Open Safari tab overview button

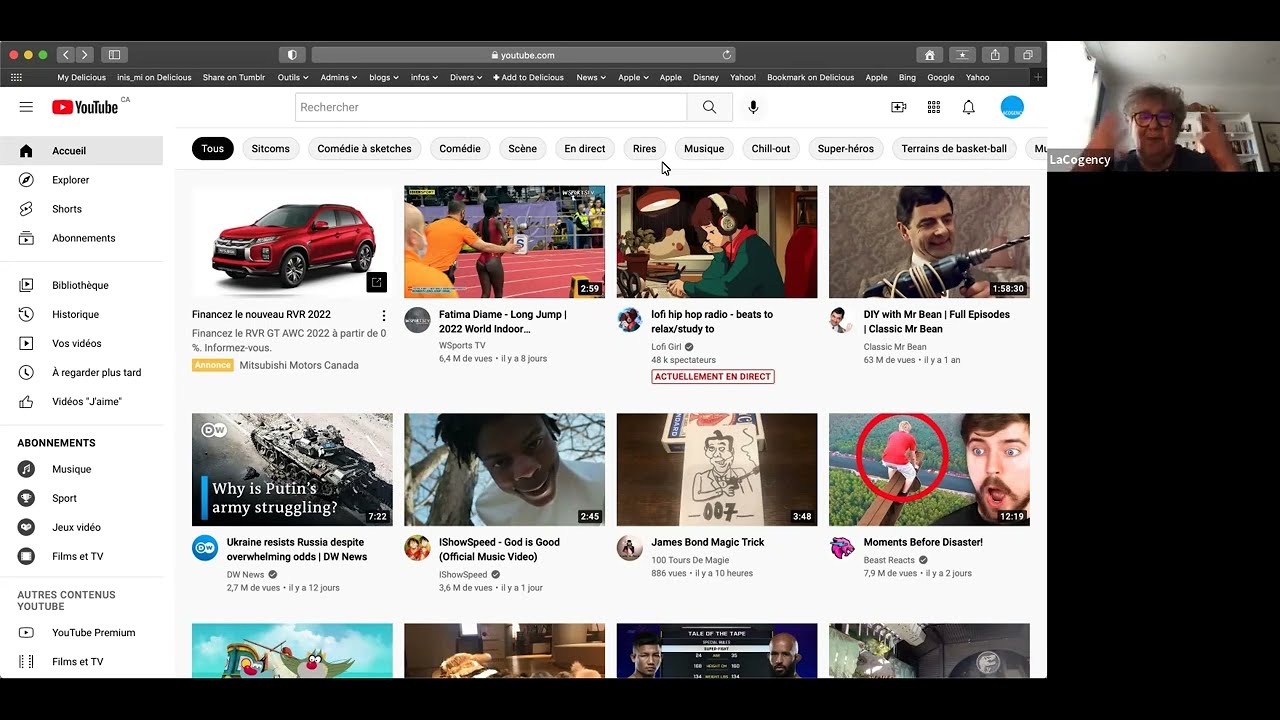(1027, 55)
